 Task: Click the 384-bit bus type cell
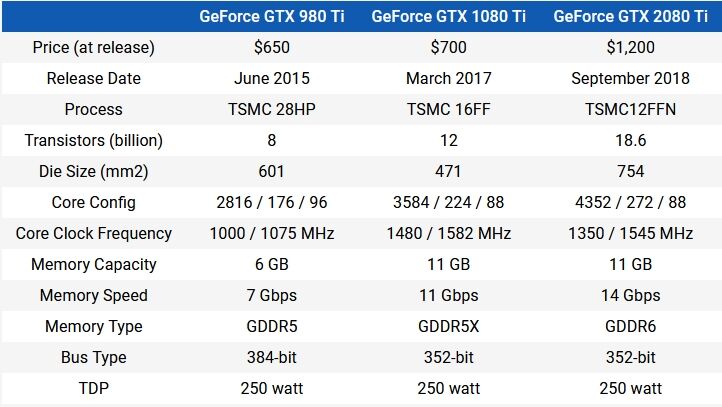coord(272,357)
